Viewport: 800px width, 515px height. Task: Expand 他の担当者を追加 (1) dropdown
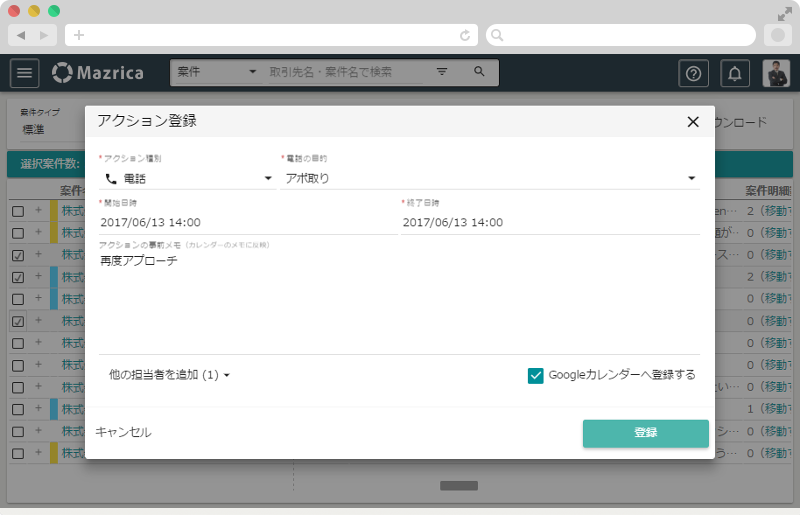pyautogui.click(x=169, y=375)
